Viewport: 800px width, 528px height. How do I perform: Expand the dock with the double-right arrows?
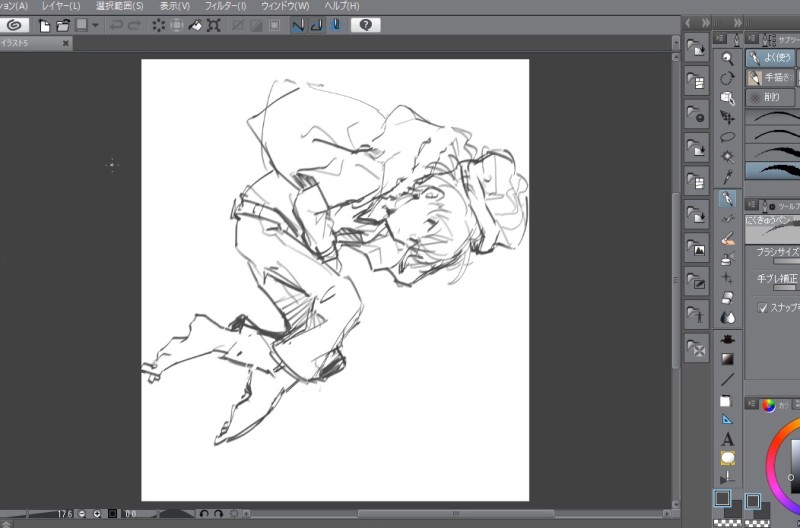tap(705, 22)
